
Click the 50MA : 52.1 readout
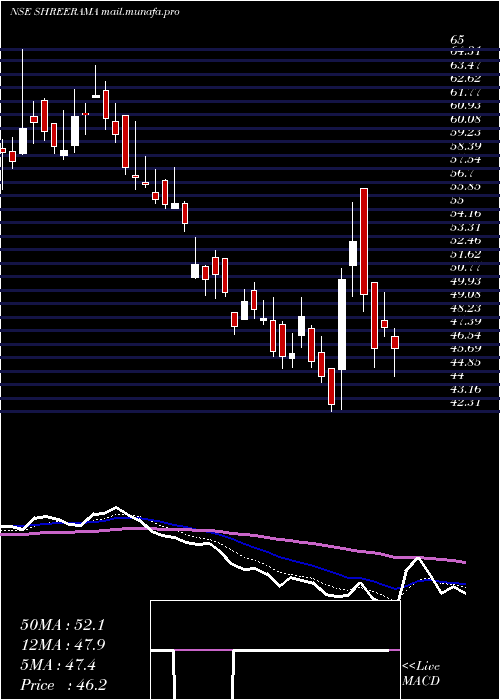[x=62, y=625]
